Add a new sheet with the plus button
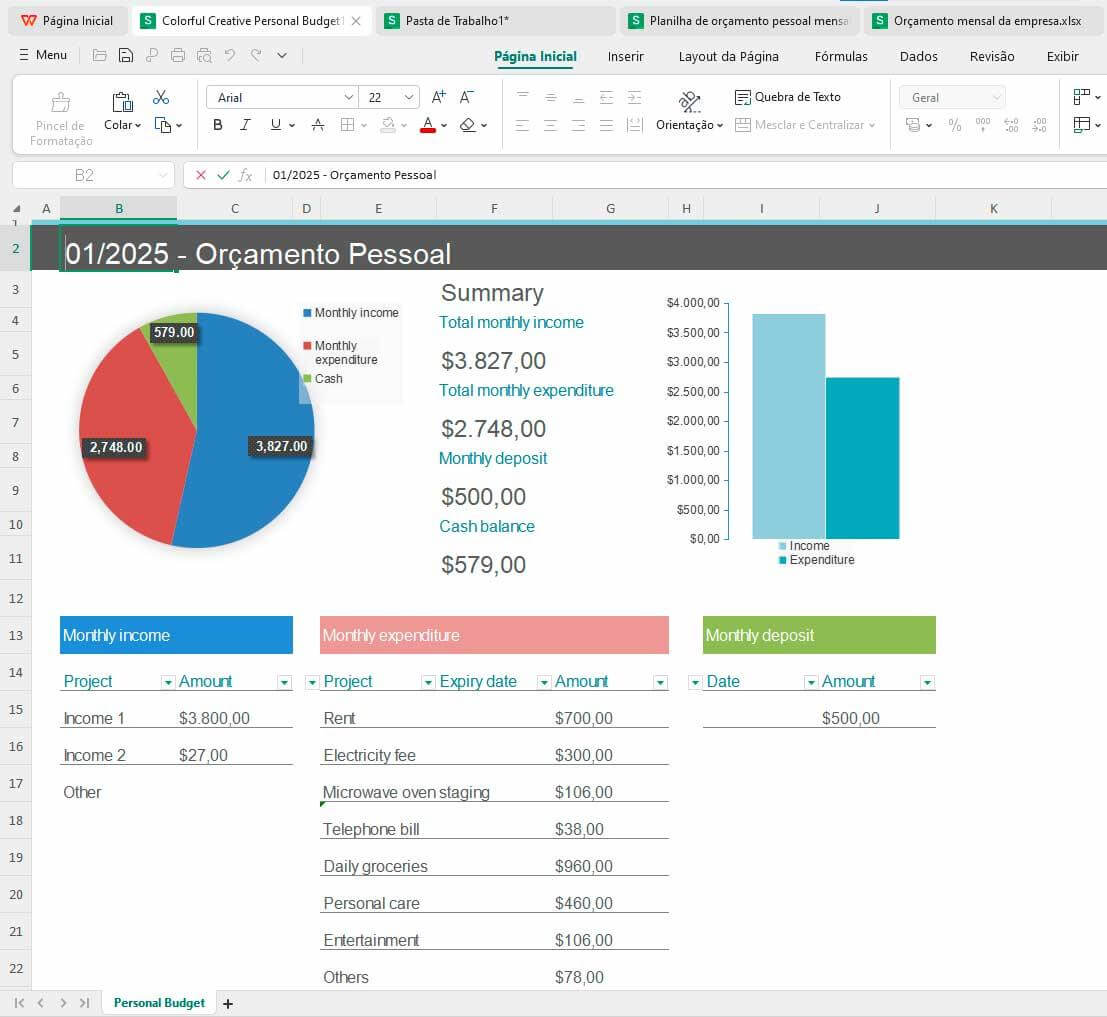Viewport: 1107px width, 1017px height. pyautogui.click(x=228, y=1002)
